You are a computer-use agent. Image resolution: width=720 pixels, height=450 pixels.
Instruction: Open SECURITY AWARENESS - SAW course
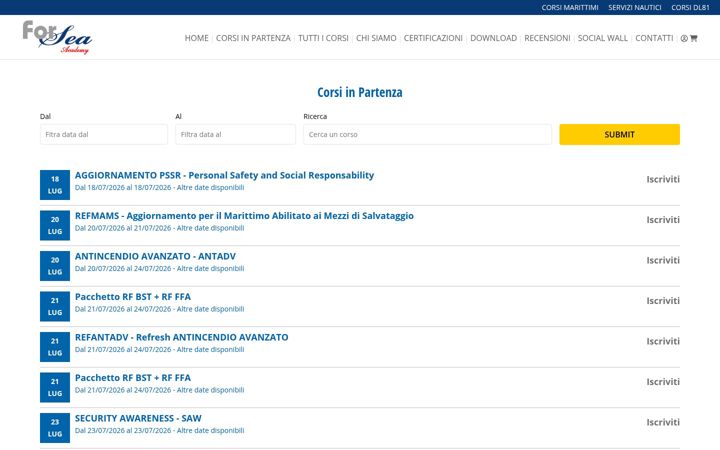[x=138, y=418]
